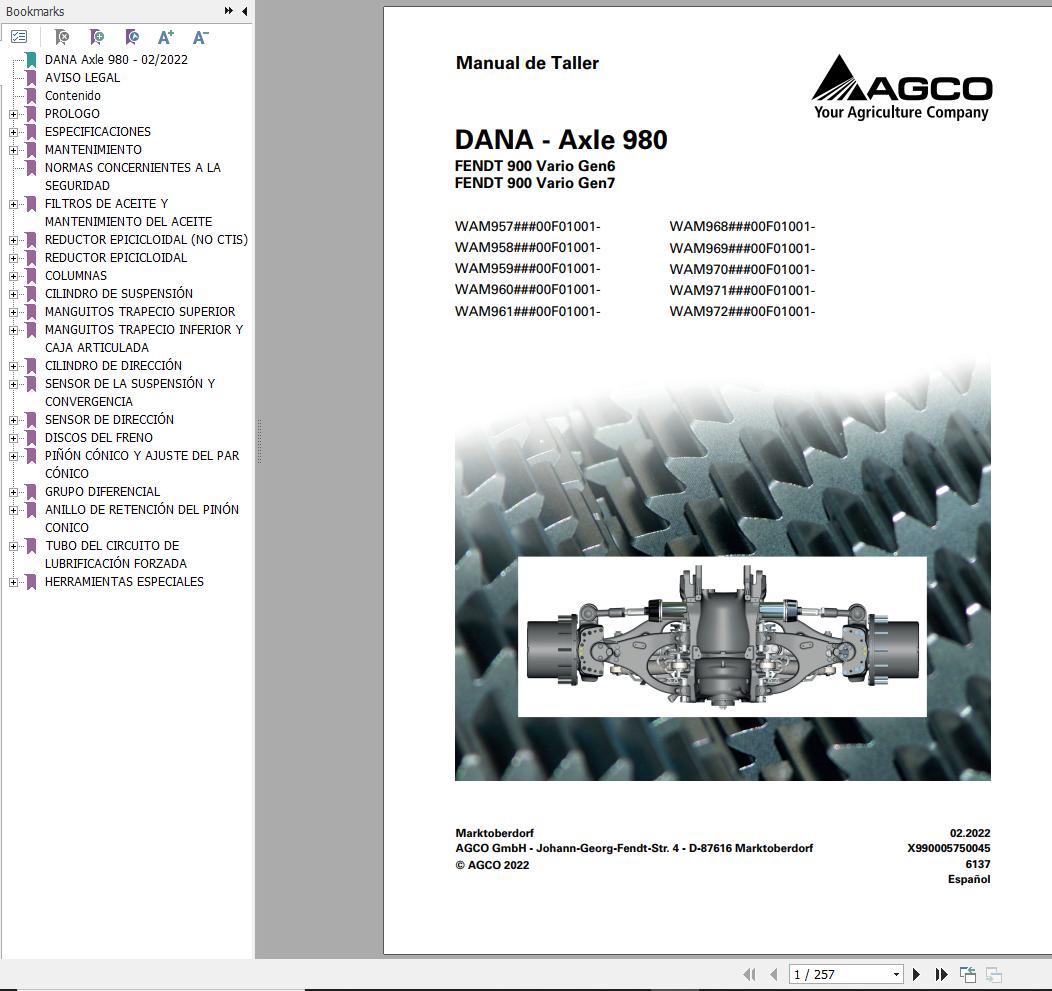Click serial number WAM968###00F01001-

pyautogui.click(x=742, y=227)
